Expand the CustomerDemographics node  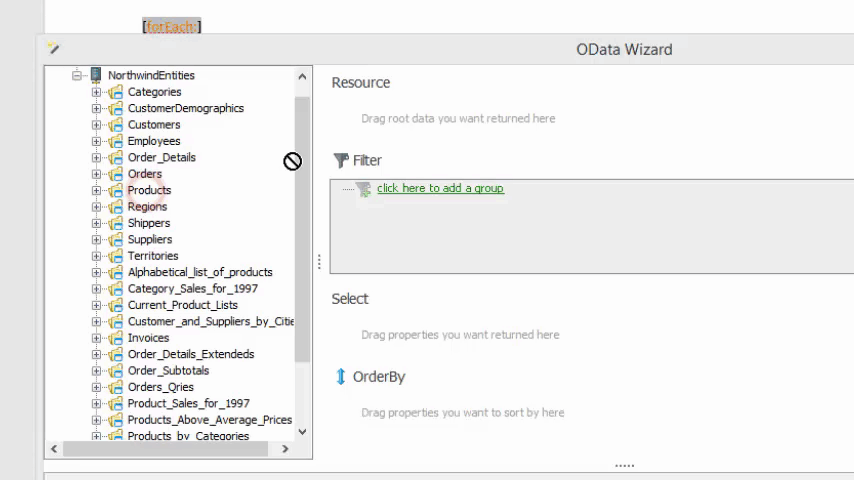pos(96,108)
